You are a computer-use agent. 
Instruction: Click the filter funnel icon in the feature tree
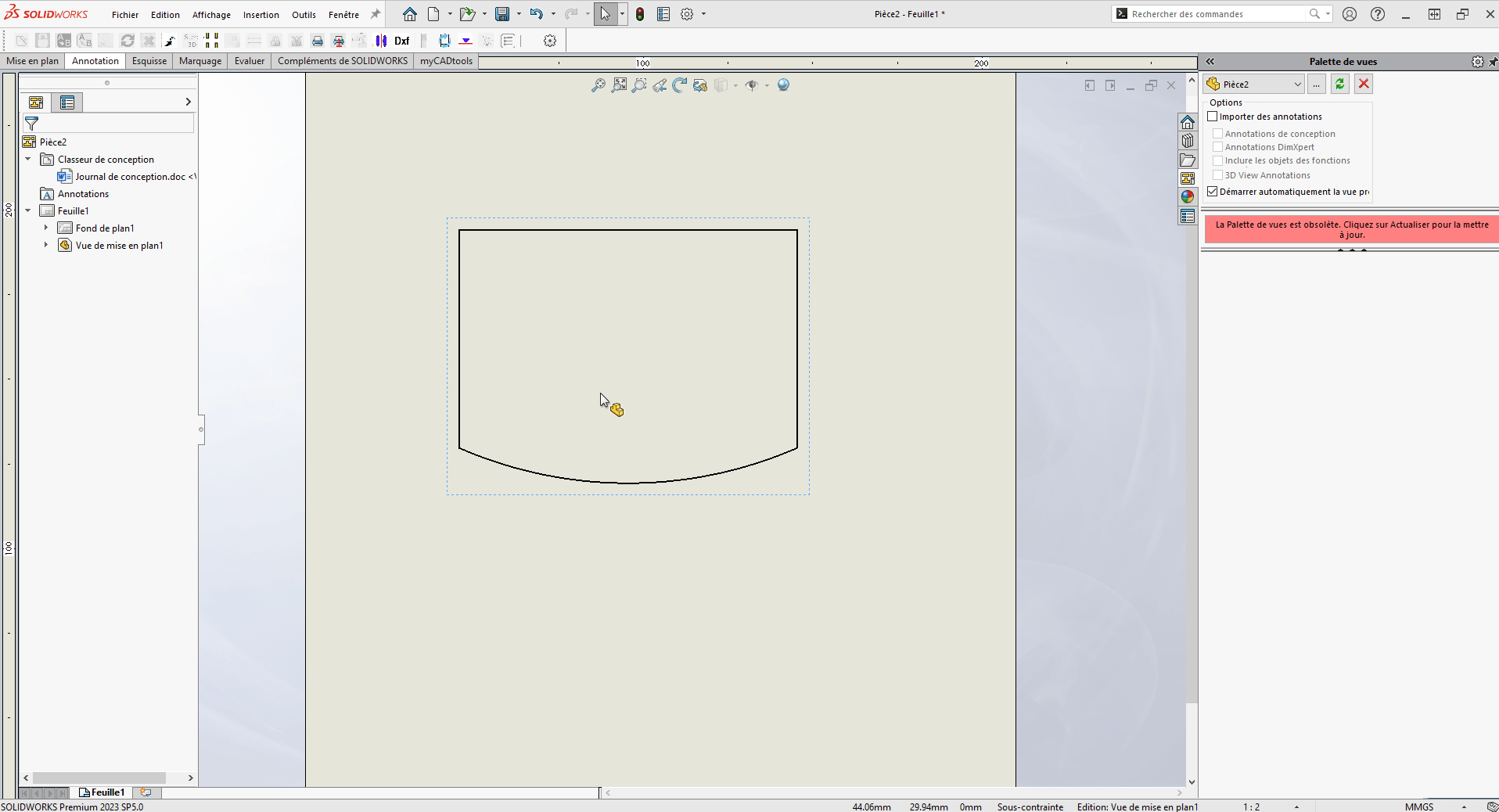32,124
